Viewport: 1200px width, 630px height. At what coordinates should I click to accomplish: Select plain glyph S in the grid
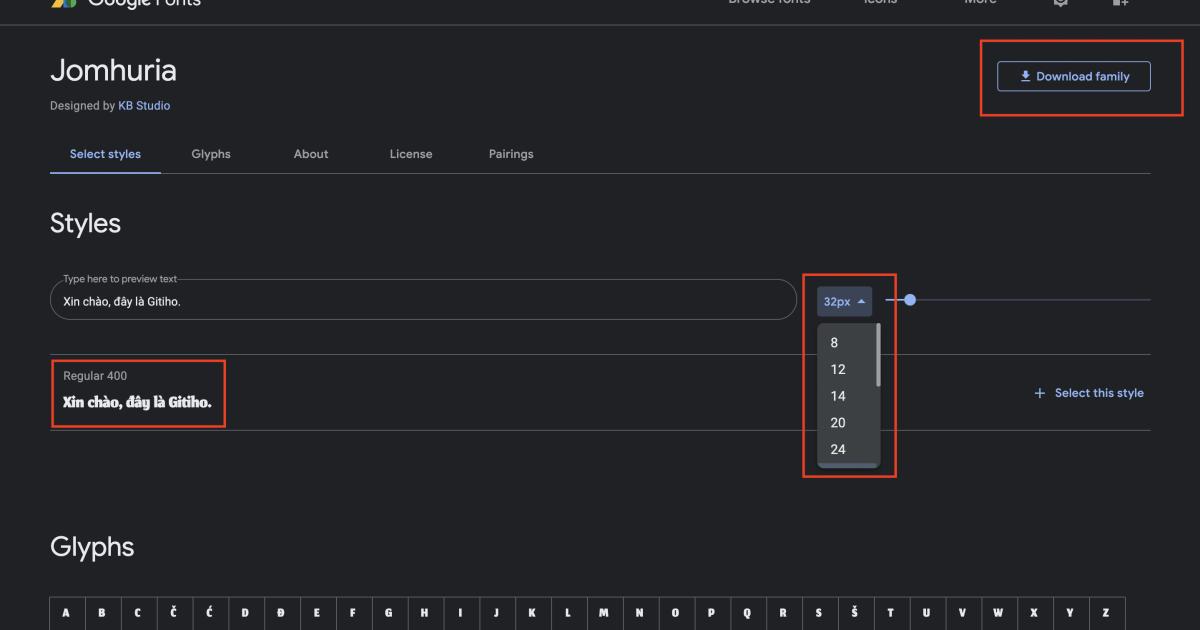click(x=818, y=613)
